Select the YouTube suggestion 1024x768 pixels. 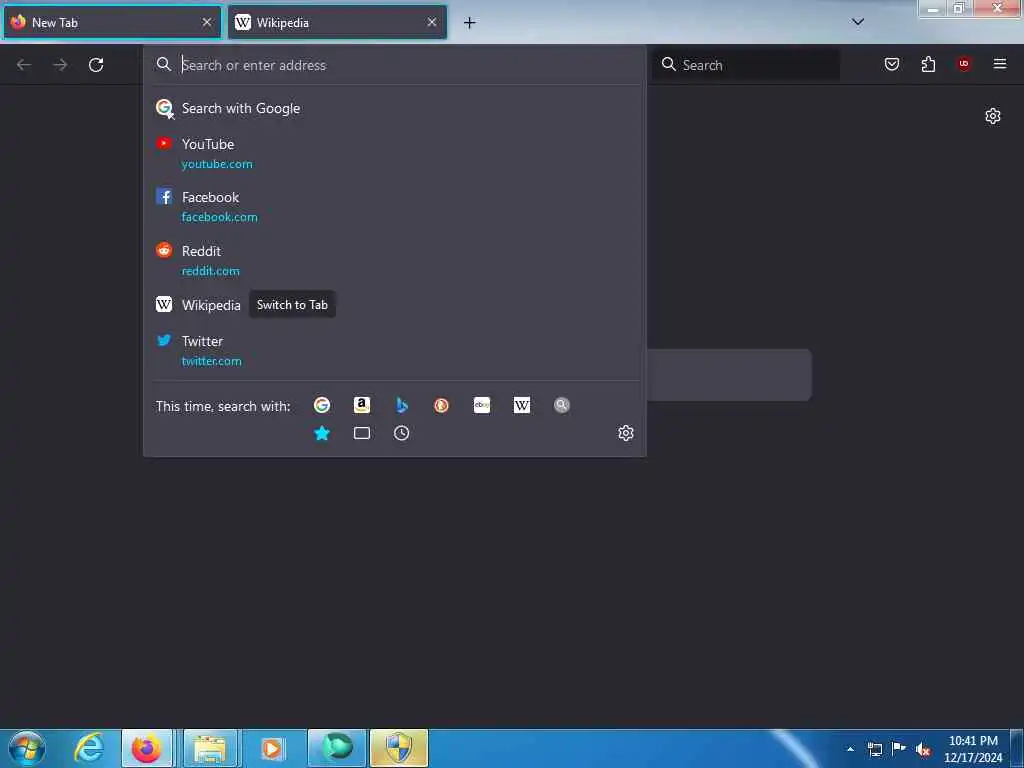click(x=394, y=153)
